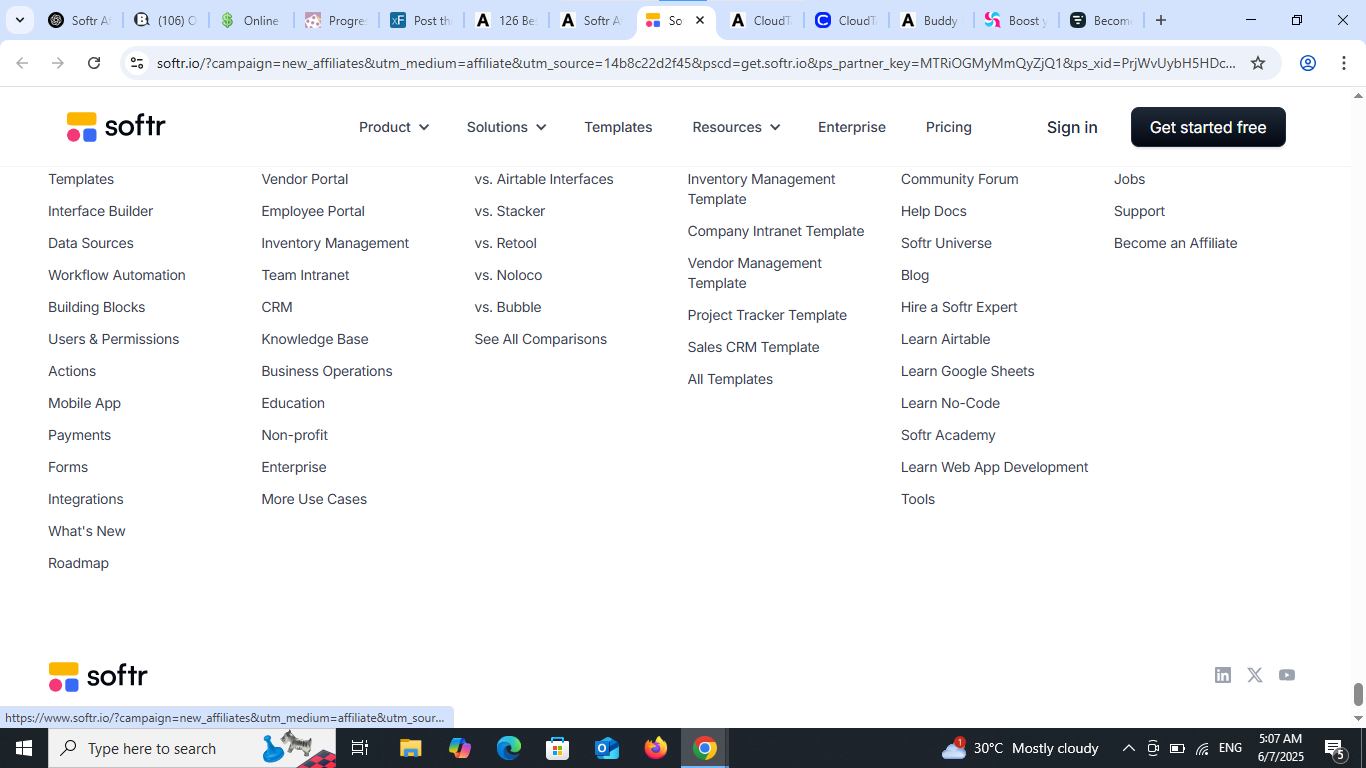Click Chrome icon on taskbar

pos(705,748)
